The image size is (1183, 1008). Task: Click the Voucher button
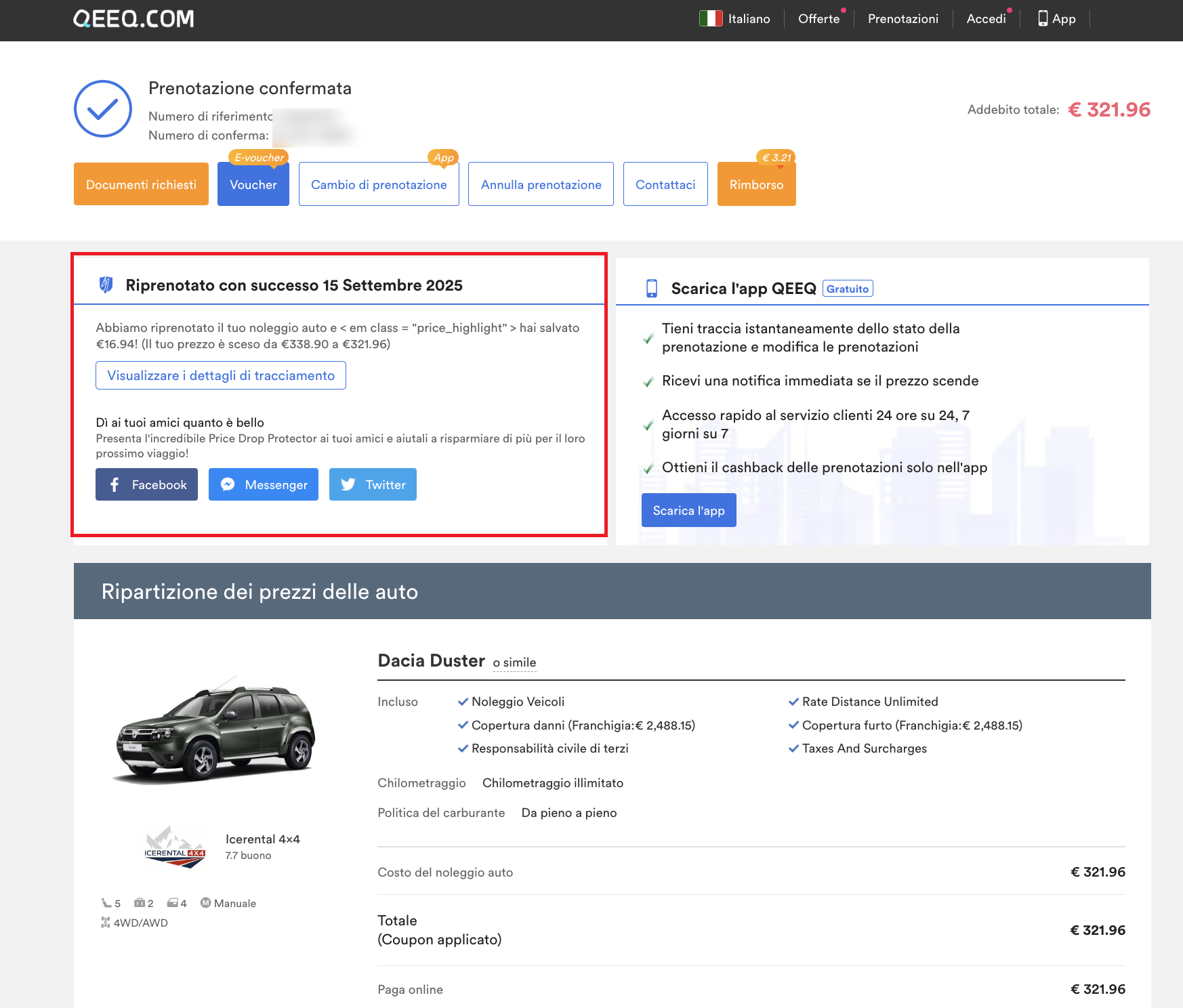pyautogui.click(x=253, y=184)
